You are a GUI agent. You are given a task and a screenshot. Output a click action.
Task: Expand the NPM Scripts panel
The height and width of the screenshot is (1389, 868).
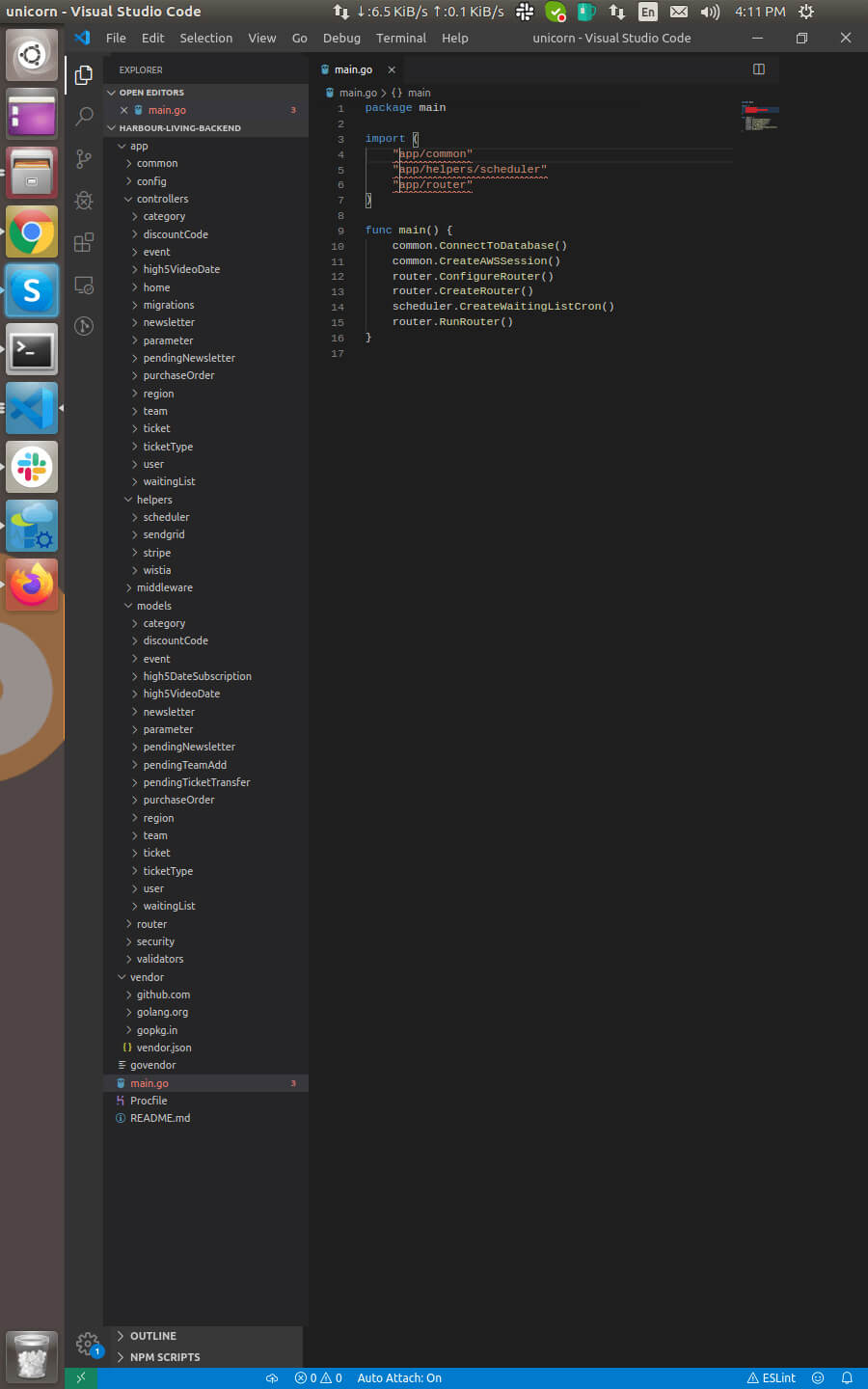(x=164, y=1357)
